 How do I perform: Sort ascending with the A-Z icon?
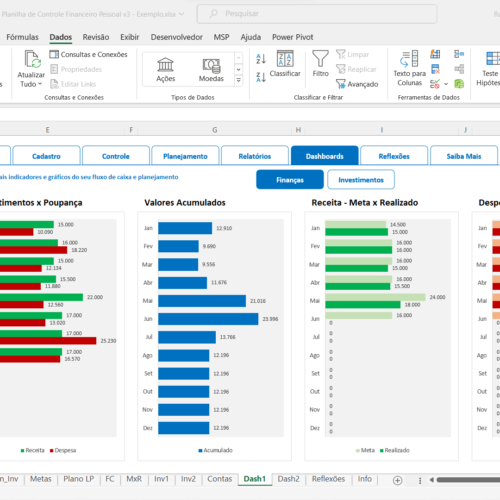(261, 59)
